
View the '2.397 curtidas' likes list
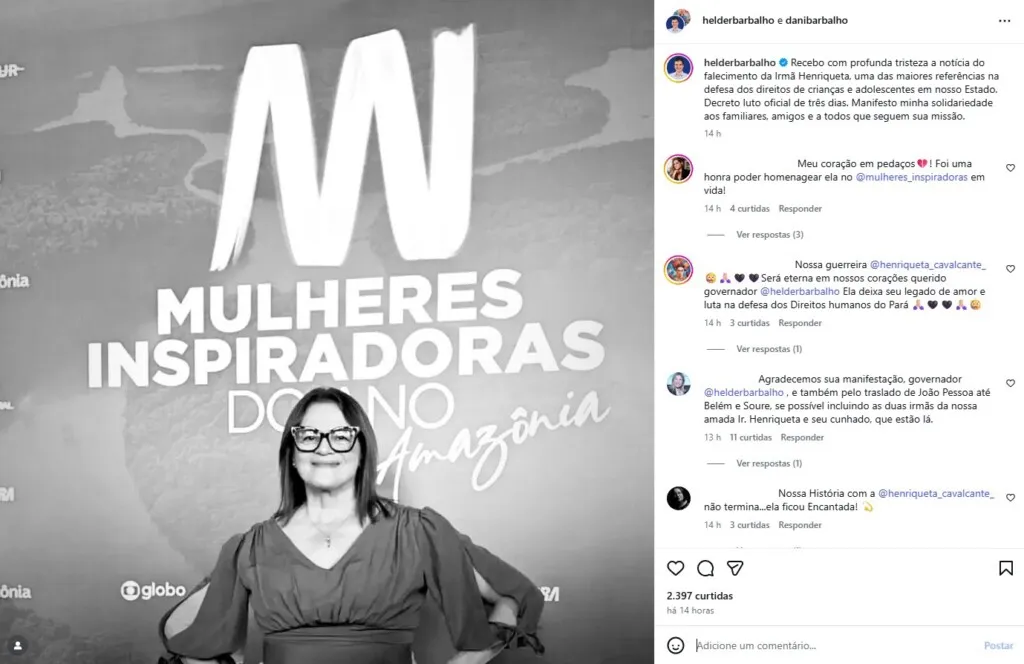pyautogui.click(x=699, y=595)
